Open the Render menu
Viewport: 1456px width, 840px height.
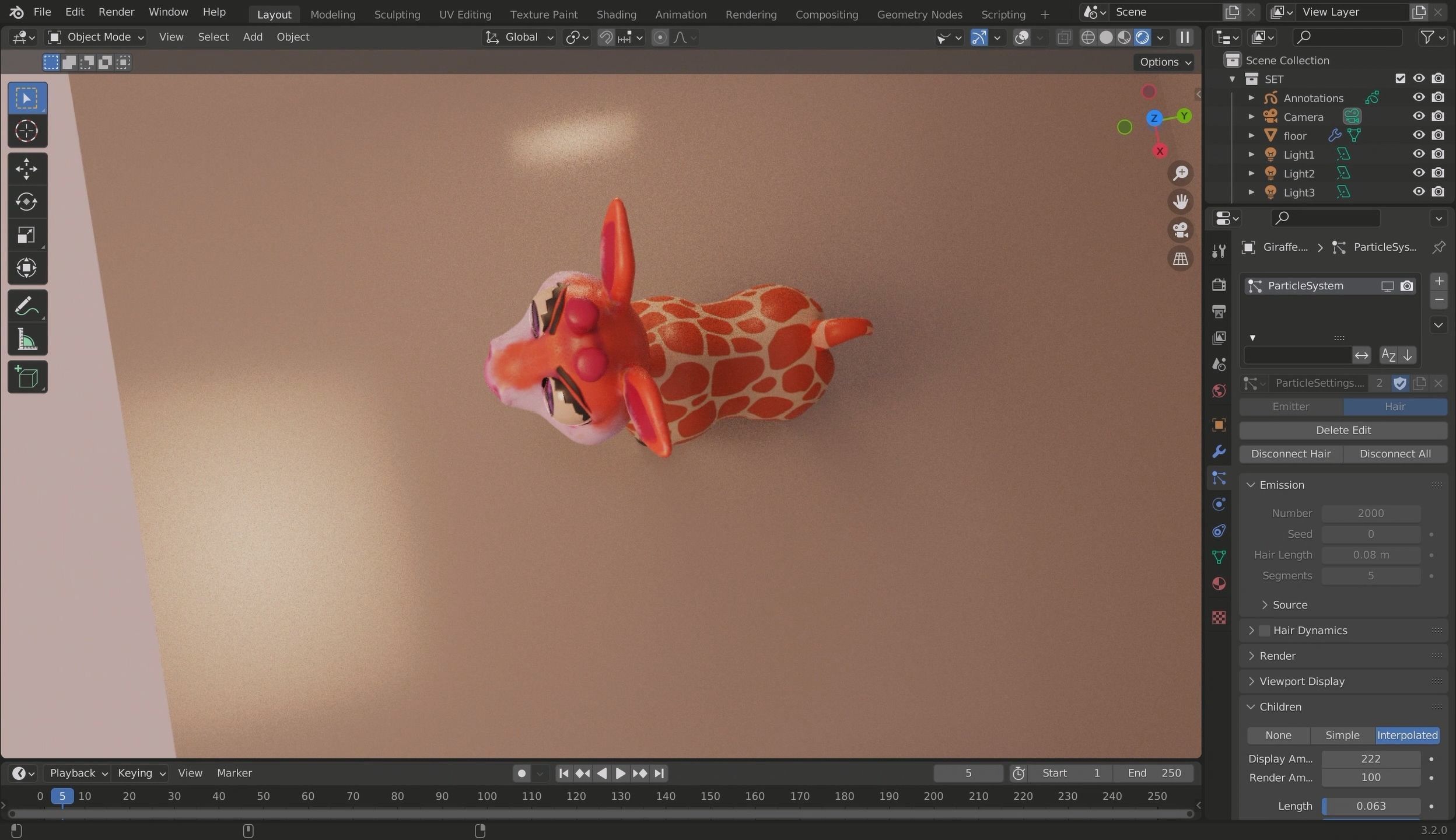(x=116, y=12)
